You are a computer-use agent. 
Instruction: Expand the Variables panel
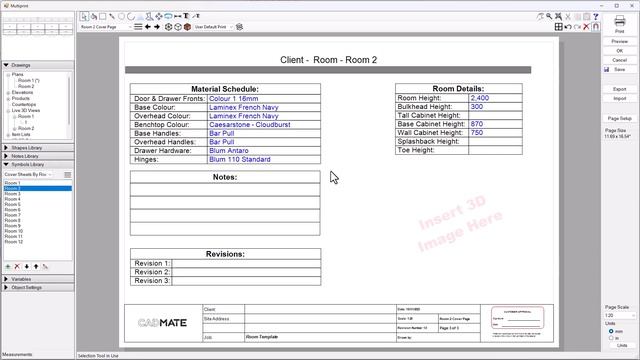pyautogui.click(x=6, y=279)
